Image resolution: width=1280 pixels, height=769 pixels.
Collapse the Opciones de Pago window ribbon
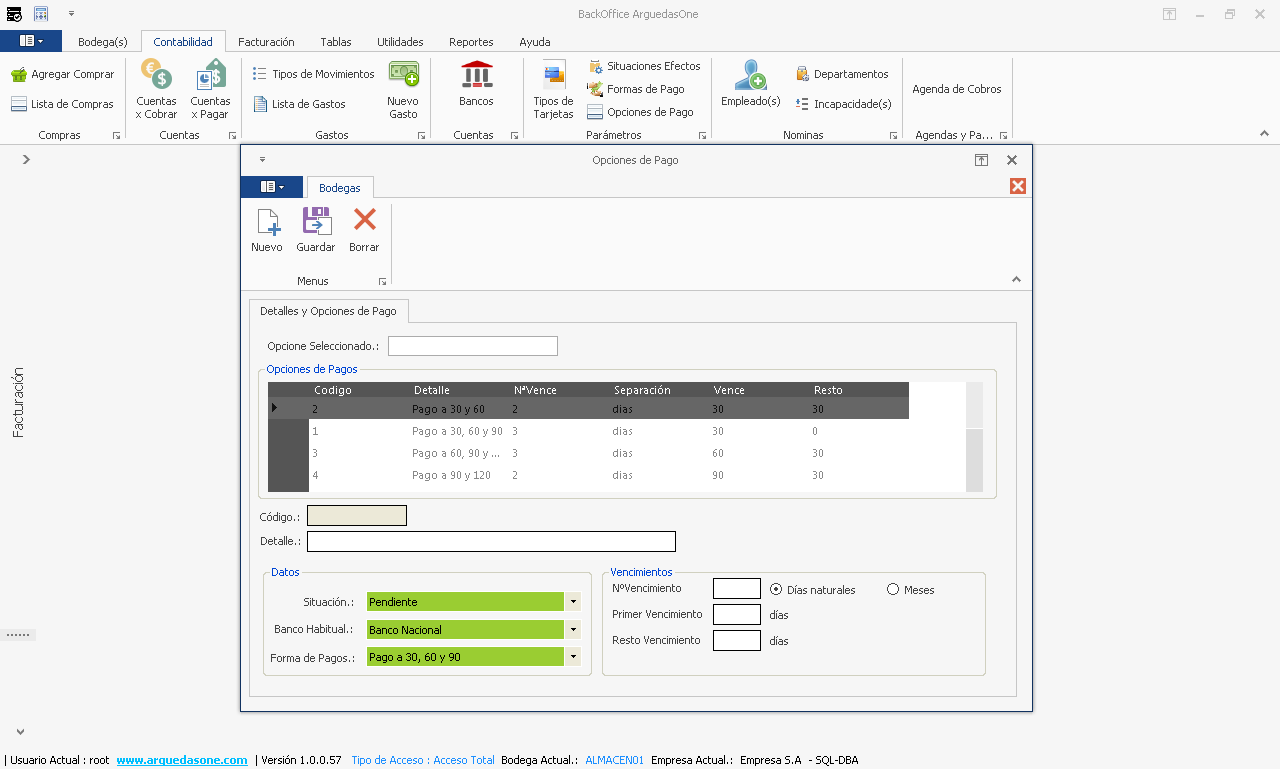1016,280
